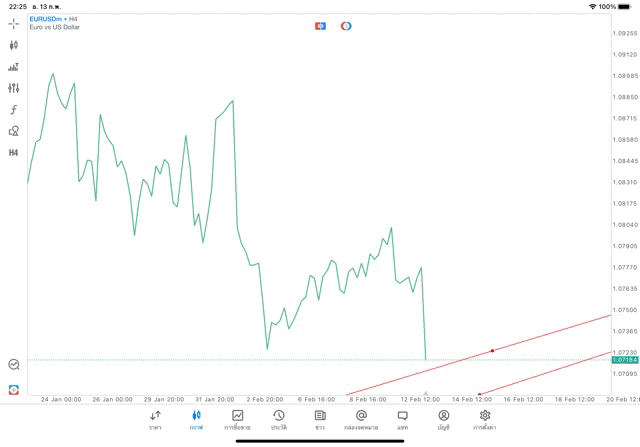Image resolution: width=640 pixels, height=447 pixels.
Task: Open the drawing objects shapes tool
Action: pos(14,131)
